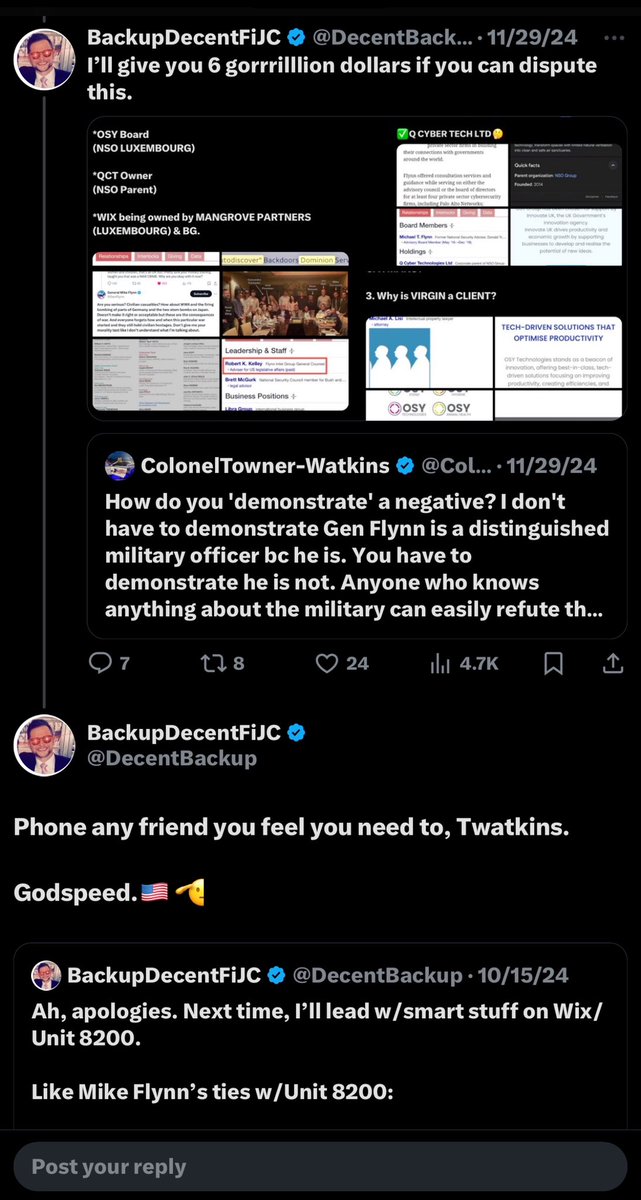Image resolution: width=641 pixels, height=1200 pixels.
Task: Like the first tweet with heart icon
Action: (x=326, y=663)
